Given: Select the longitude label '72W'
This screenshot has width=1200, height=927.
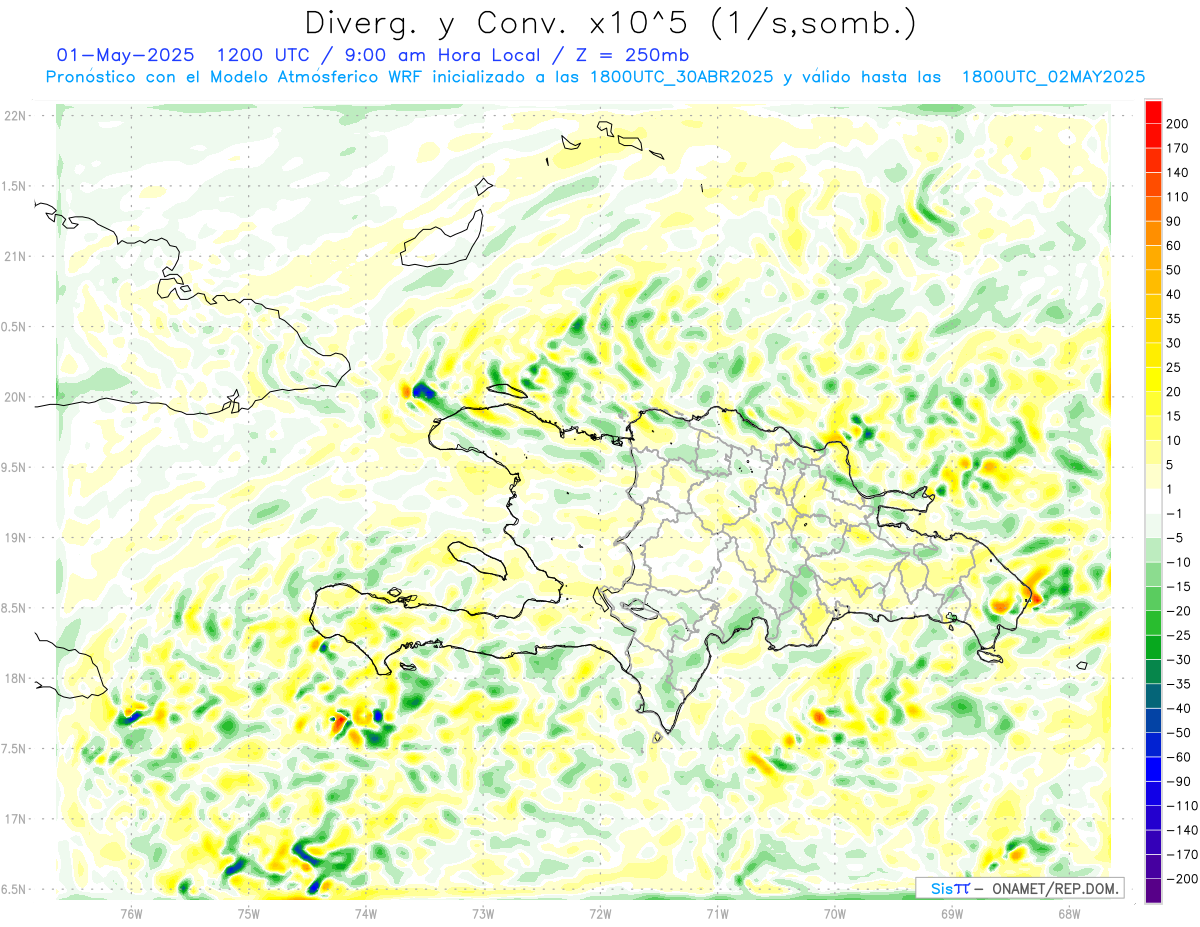Looking at the screenshot, I should coord(600,914).
